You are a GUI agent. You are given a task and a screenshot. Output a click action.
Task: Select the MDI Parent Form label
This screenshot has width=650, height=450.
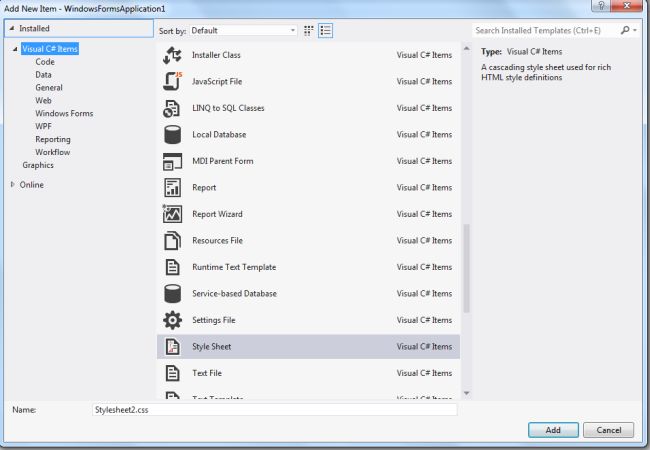(x=223, y=161)
